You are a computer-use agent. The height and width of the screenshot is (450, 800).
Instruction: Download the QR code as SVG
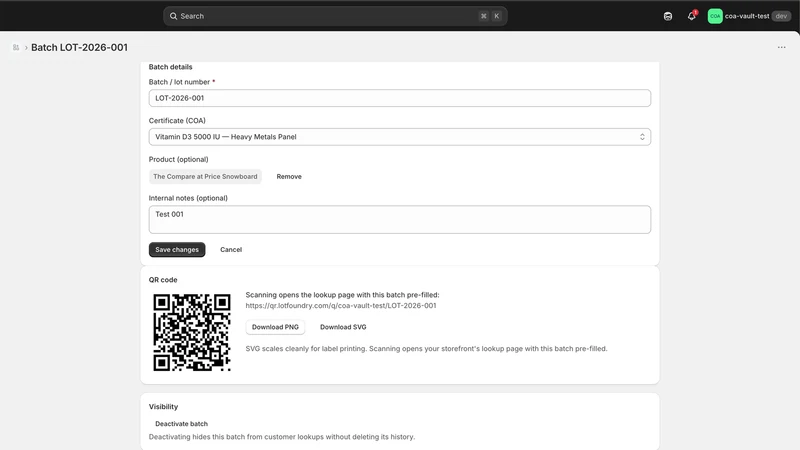click(x=343, y=327)
